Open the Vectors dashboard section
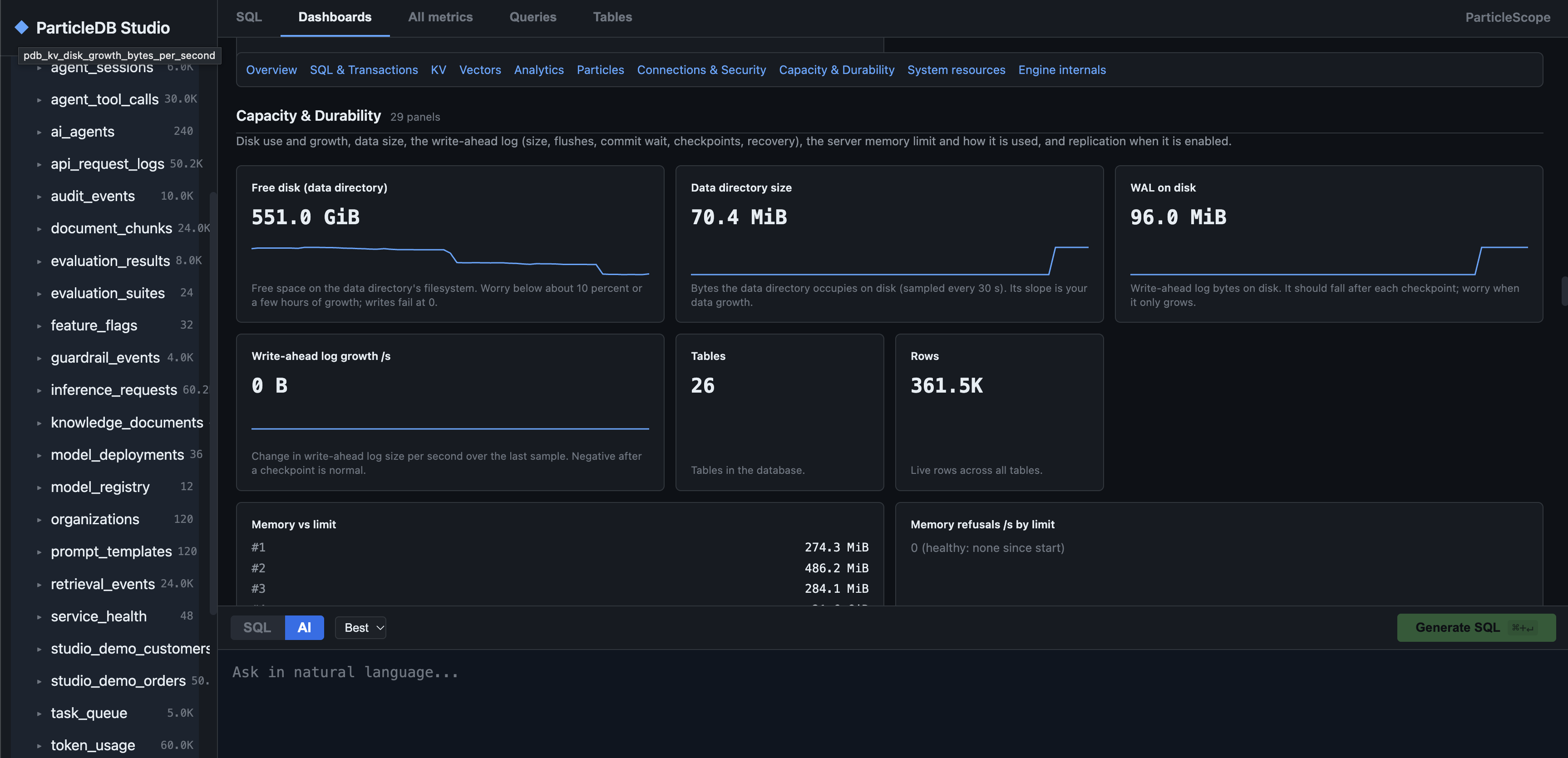This screenshot has width=1568, height=758. [480, 70]
